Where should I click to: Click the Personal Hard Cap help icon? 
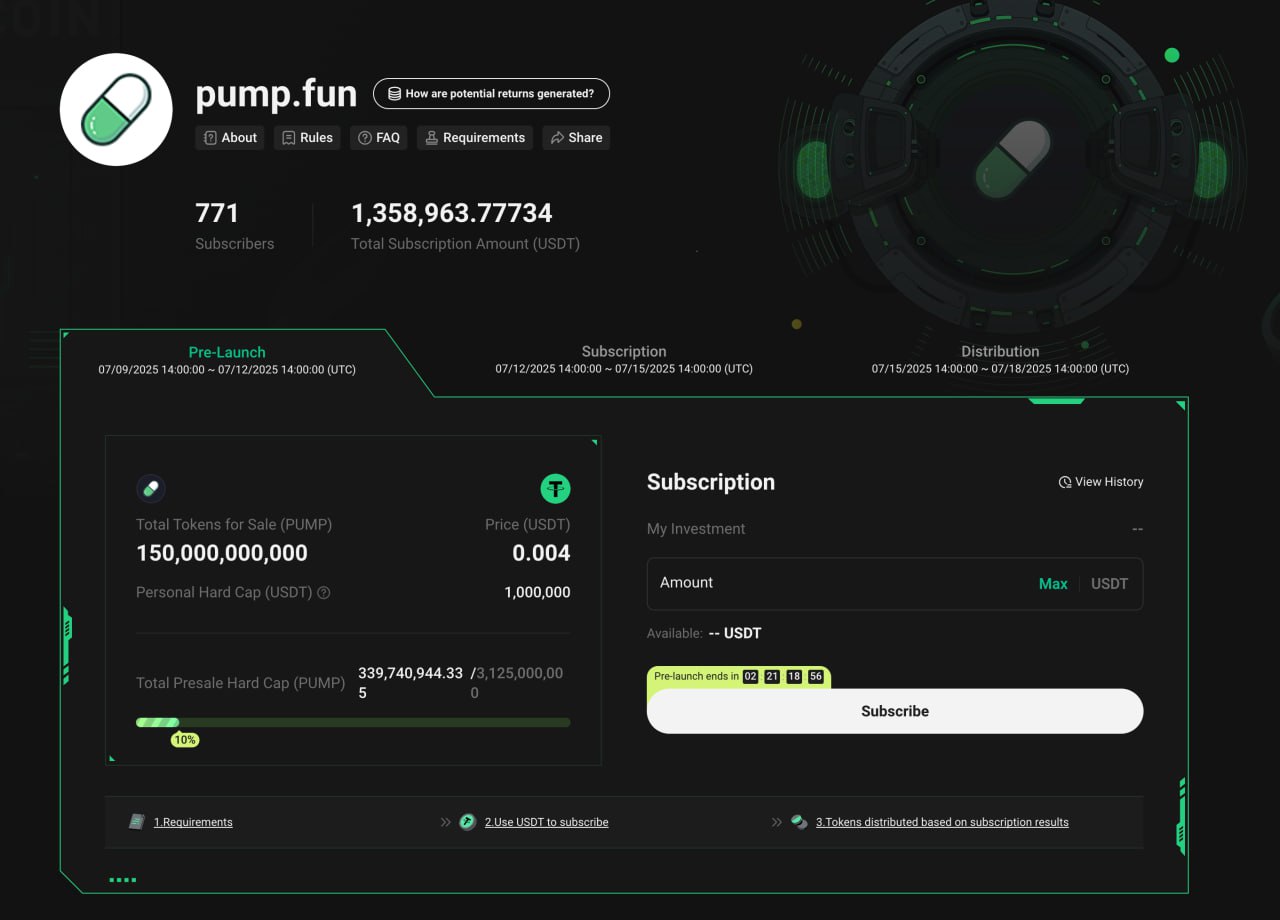[324, 593]
